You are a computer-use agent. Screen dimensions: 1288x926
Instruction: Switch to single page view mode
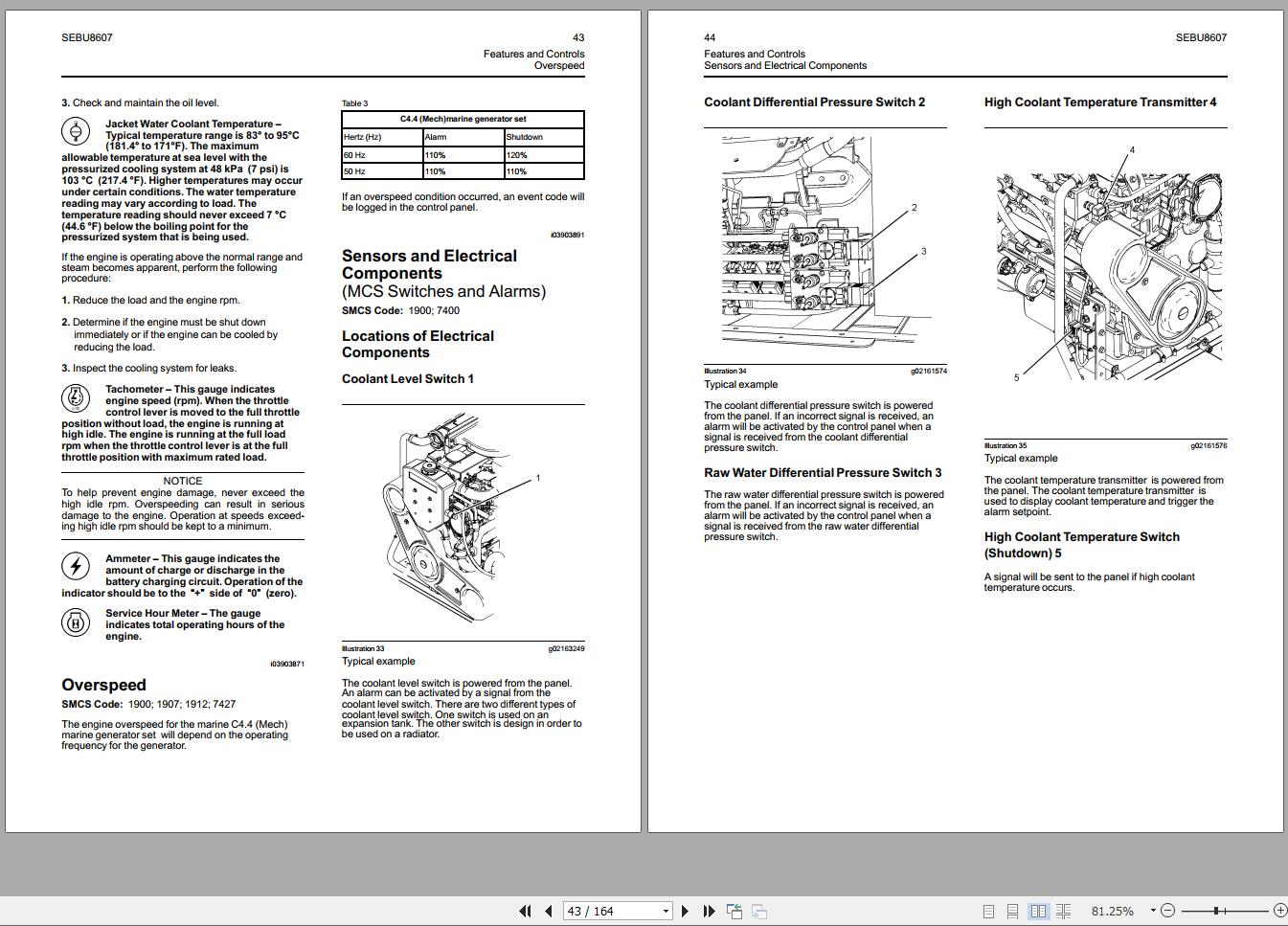coord(989,911)
